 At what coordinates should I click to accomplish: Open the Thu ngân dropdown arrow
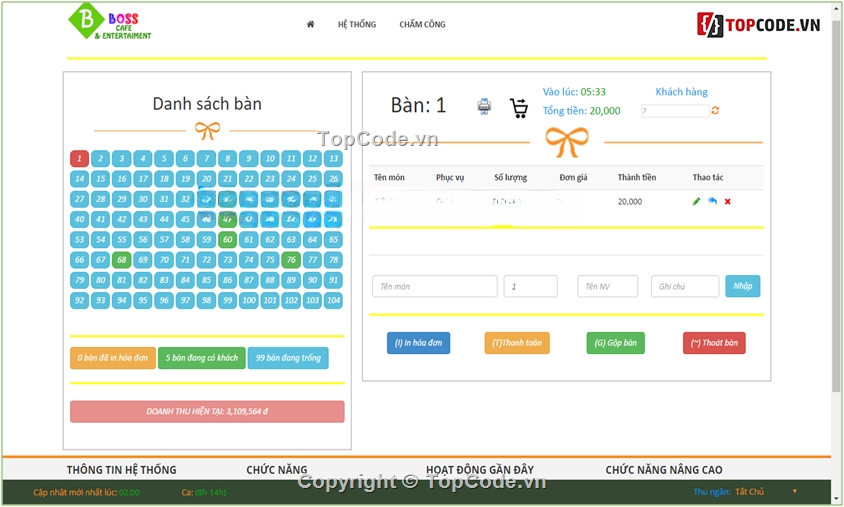794,491
